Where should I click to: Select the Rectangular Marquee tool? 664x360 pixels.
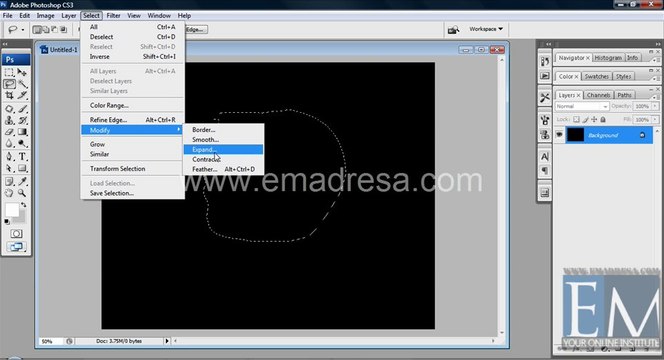[9, 72]
